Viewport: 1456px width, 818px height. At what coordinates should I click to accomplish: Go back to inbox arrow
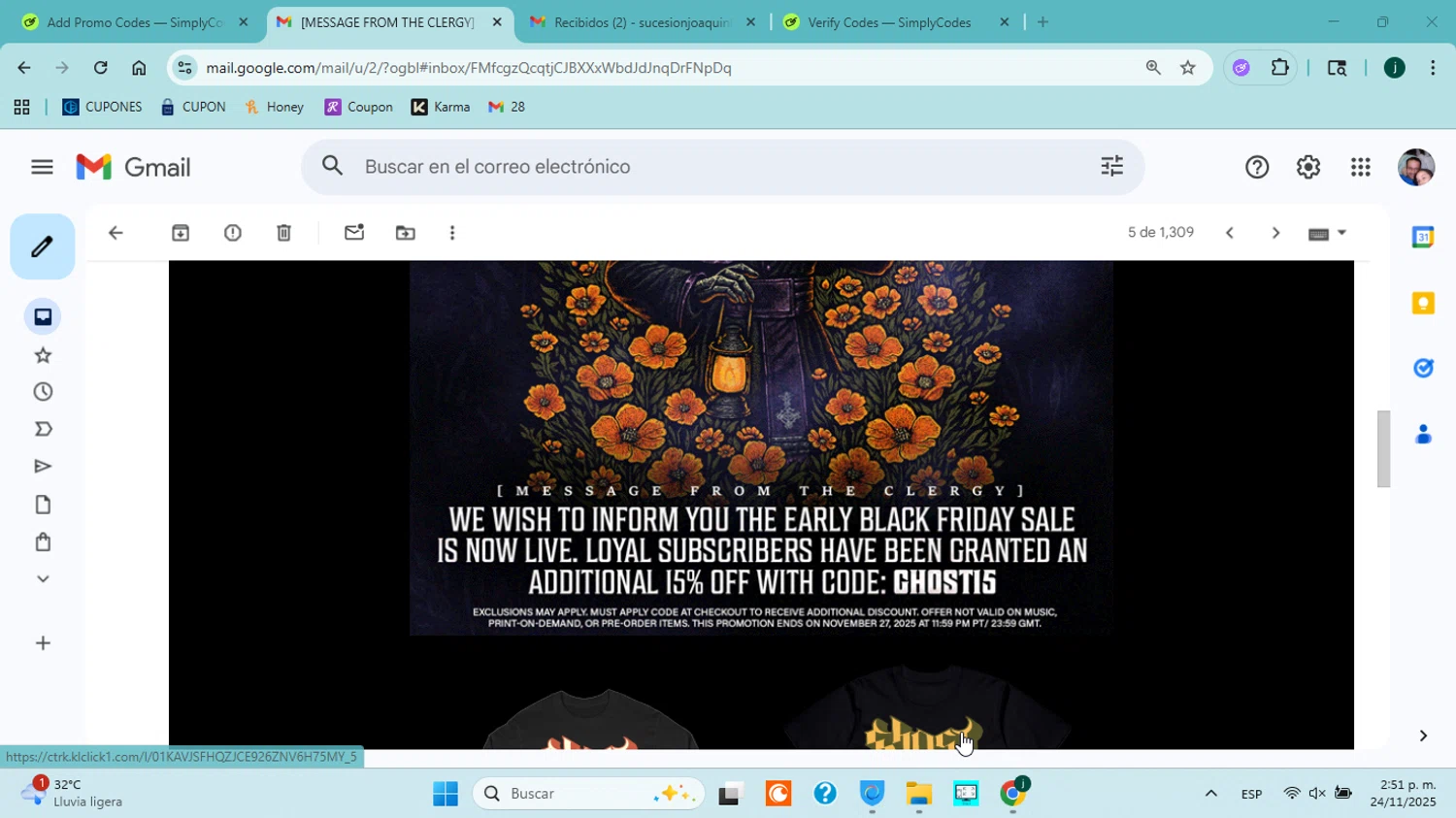click(116, 233)
